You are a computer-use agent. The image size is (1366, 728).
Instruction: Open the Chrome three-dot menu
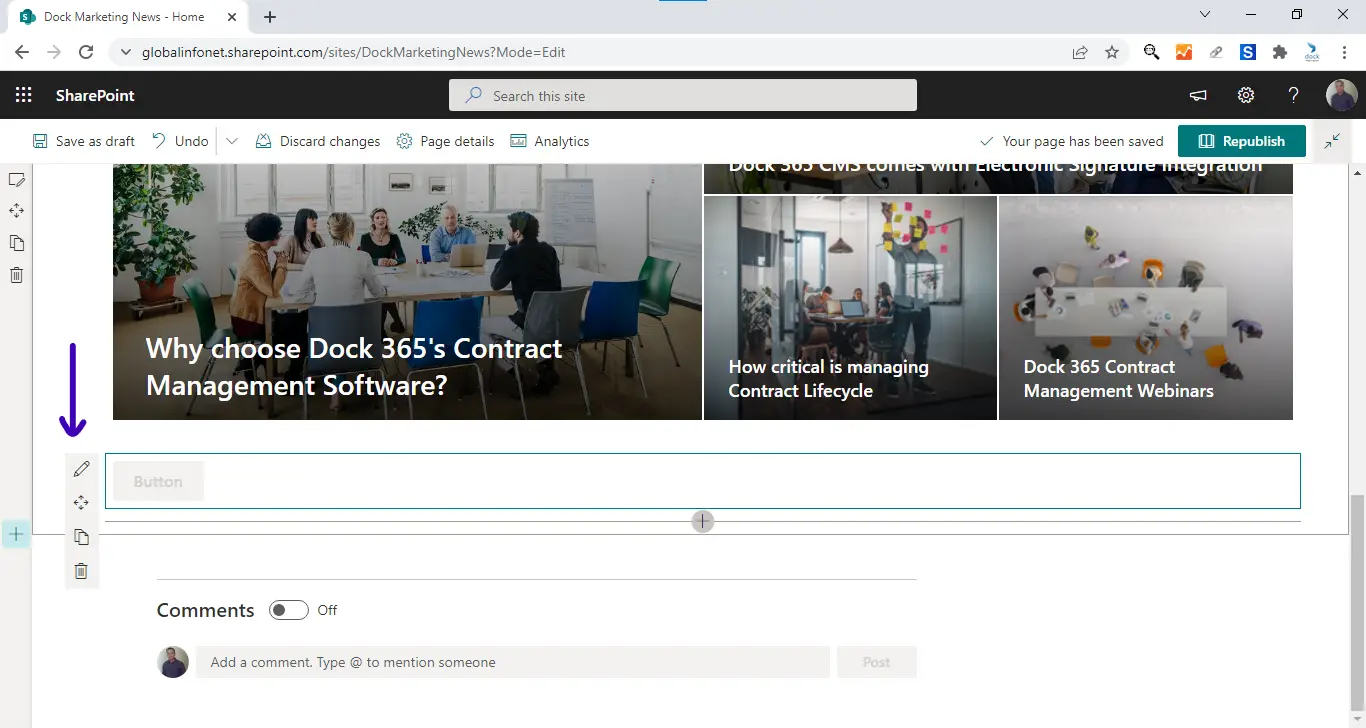pyautogui.click(x=1344, y=52)
